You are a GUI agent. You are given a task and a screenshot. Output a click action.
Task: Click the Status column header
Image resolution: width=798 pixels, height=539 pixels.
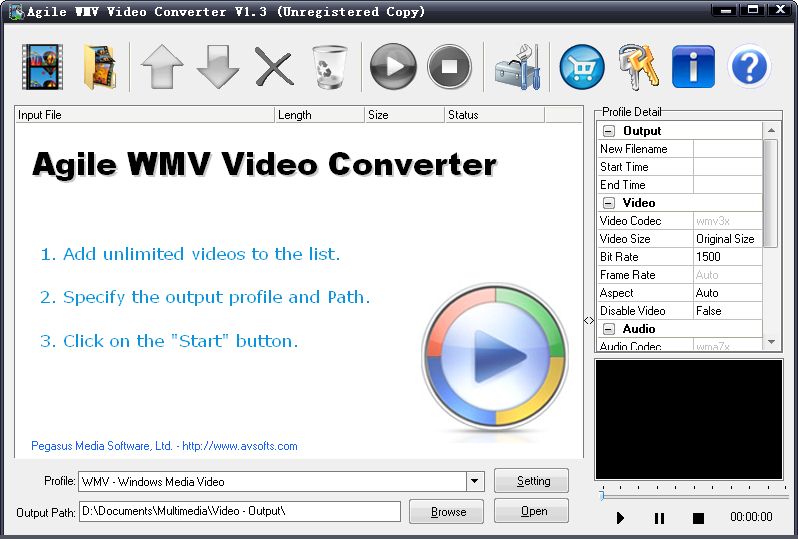click(495, 115)
